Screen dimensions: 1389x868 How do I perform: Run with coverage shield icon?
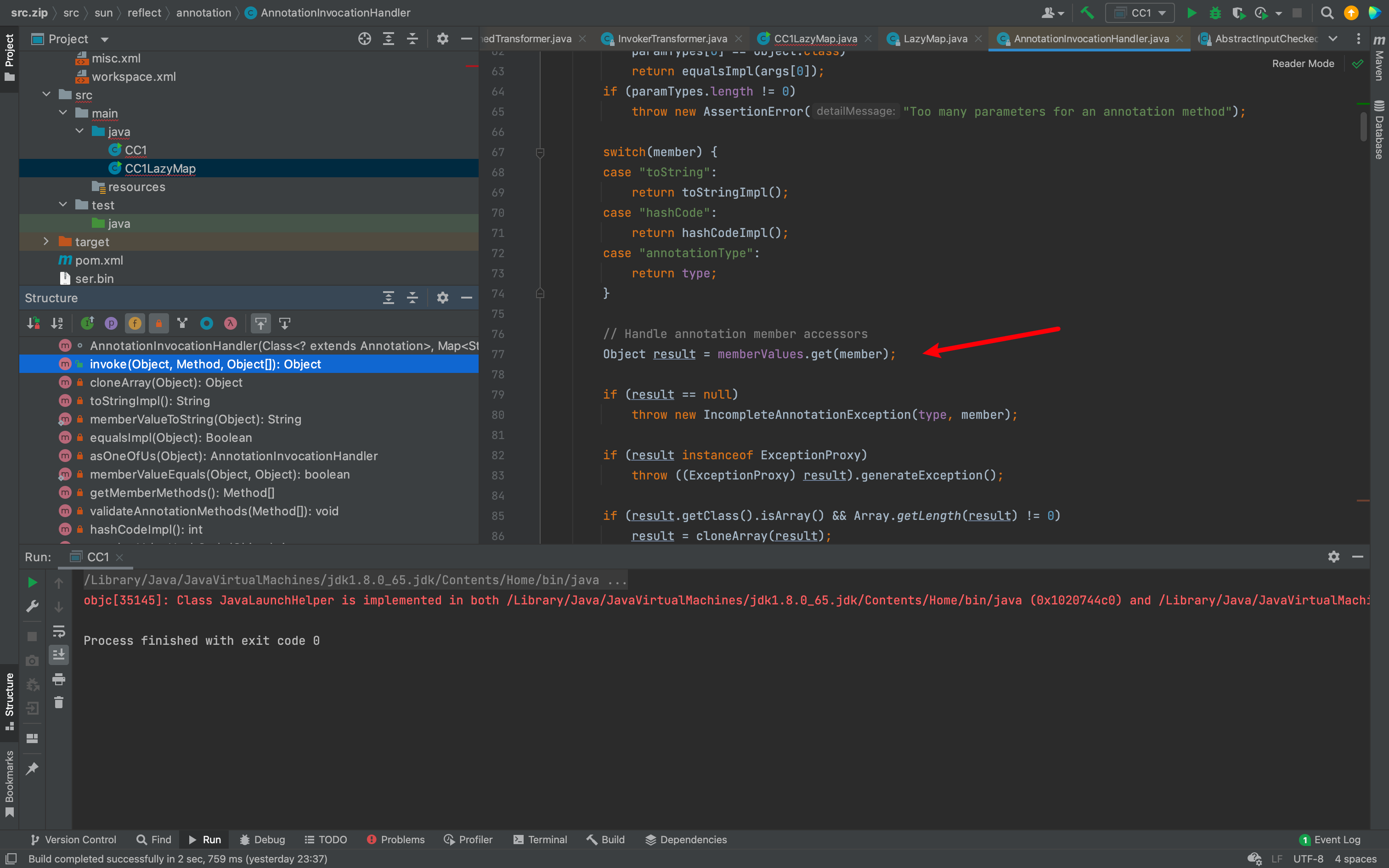point(1238,13)
